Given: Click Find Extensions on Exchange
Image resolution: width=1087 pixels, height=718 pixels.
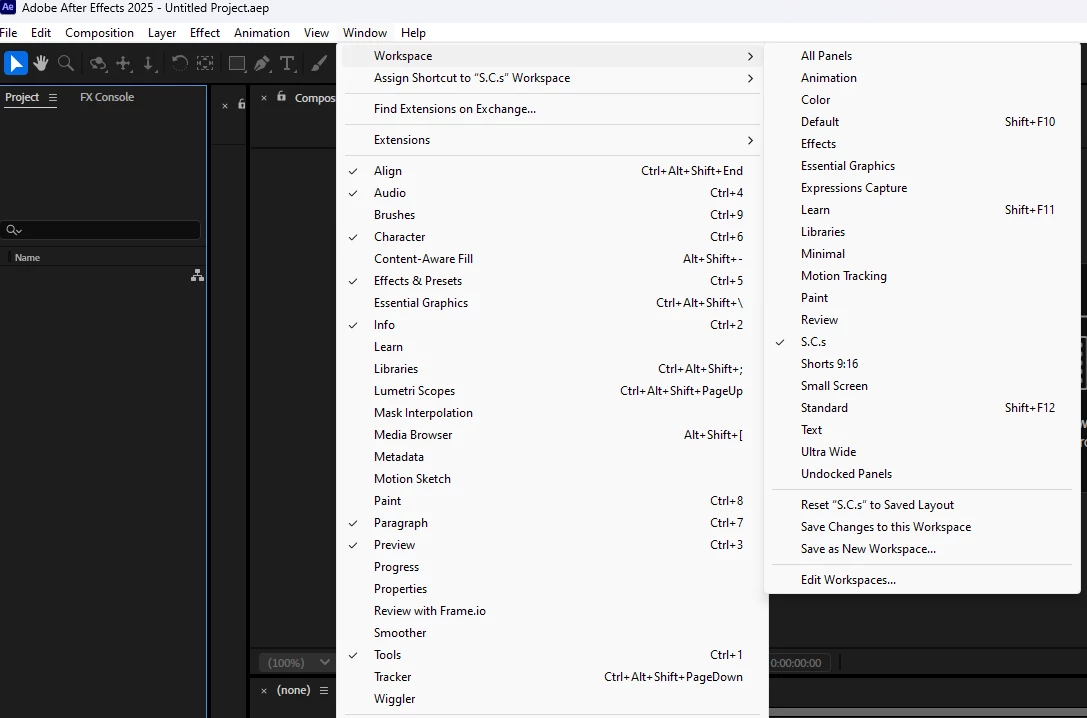Looking at the screenshot, I should click(x=552, y=109).
